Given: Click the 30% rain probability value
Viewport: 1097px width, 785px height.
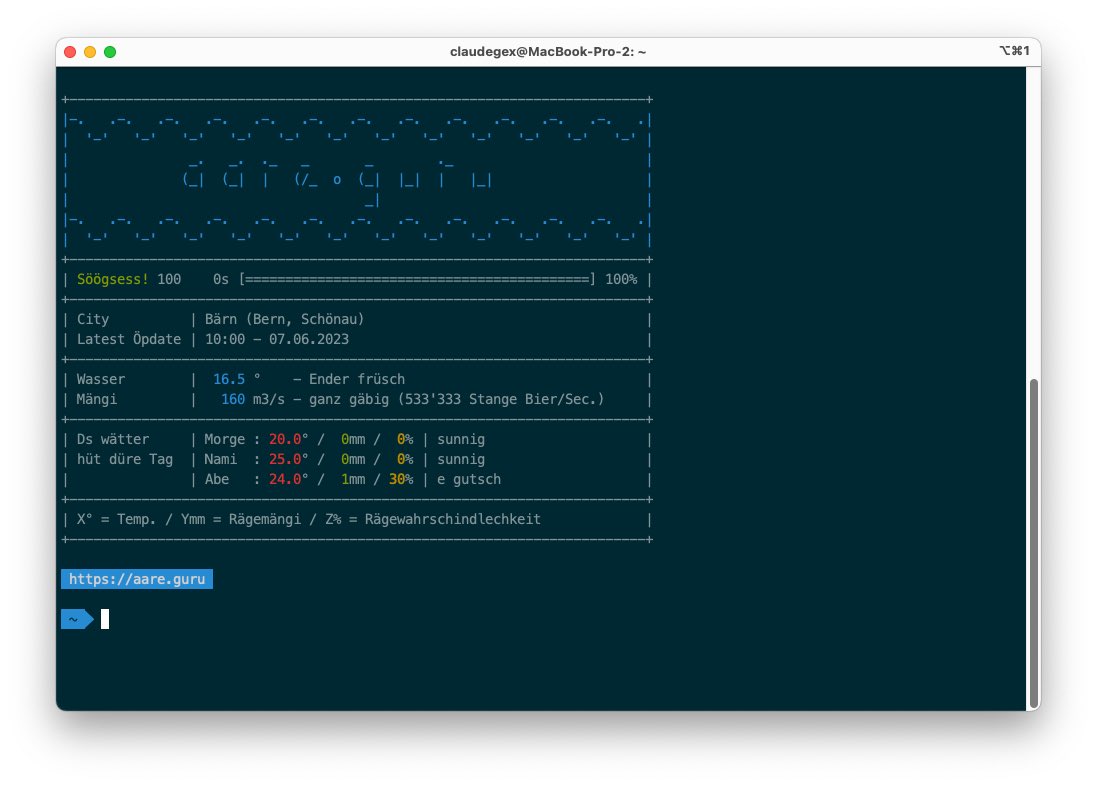Looking at the screenshot, I should click(x=401, y=479).
